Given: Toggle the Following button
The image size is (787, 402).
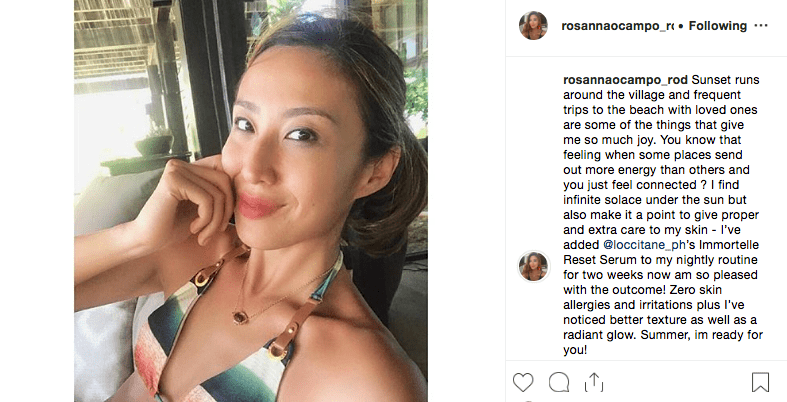Looking at the screenshot, I should point(715,26).
